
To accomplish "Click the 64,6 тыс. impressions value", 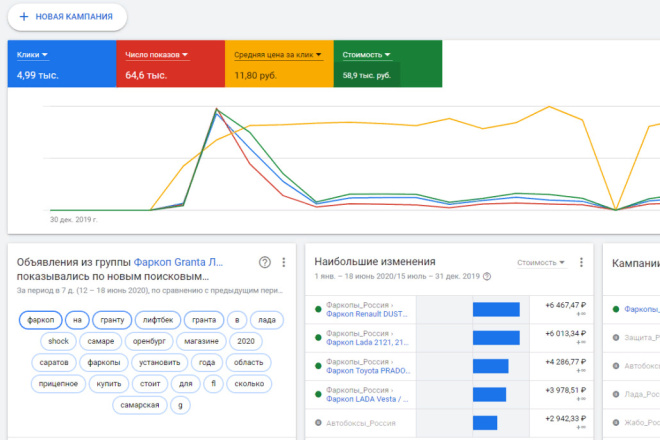I will pos(146,75).
